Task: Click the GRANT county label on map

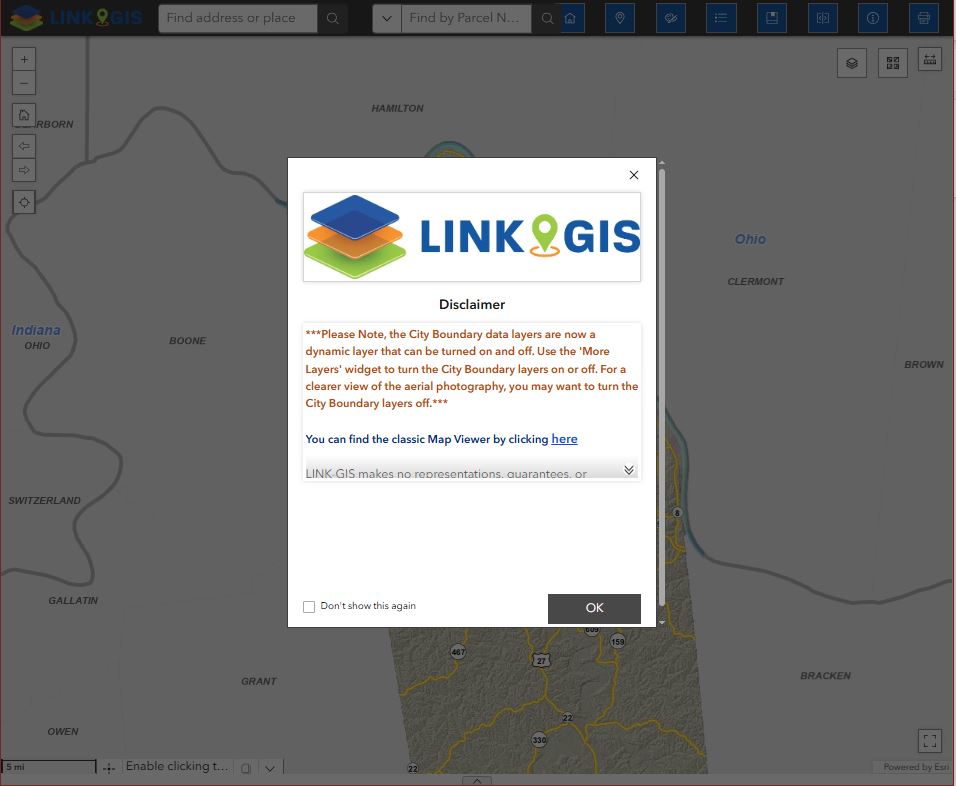Action: 259,681
